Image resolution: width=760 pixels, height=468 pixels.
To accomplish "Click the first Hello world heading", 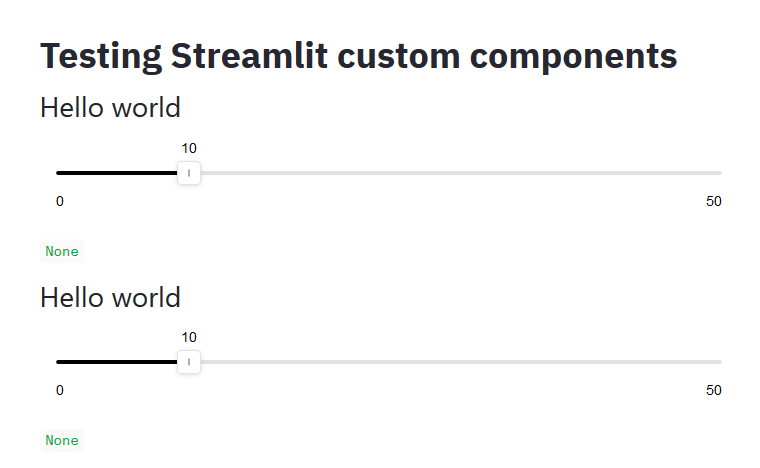I will click(x=110, y=107).
